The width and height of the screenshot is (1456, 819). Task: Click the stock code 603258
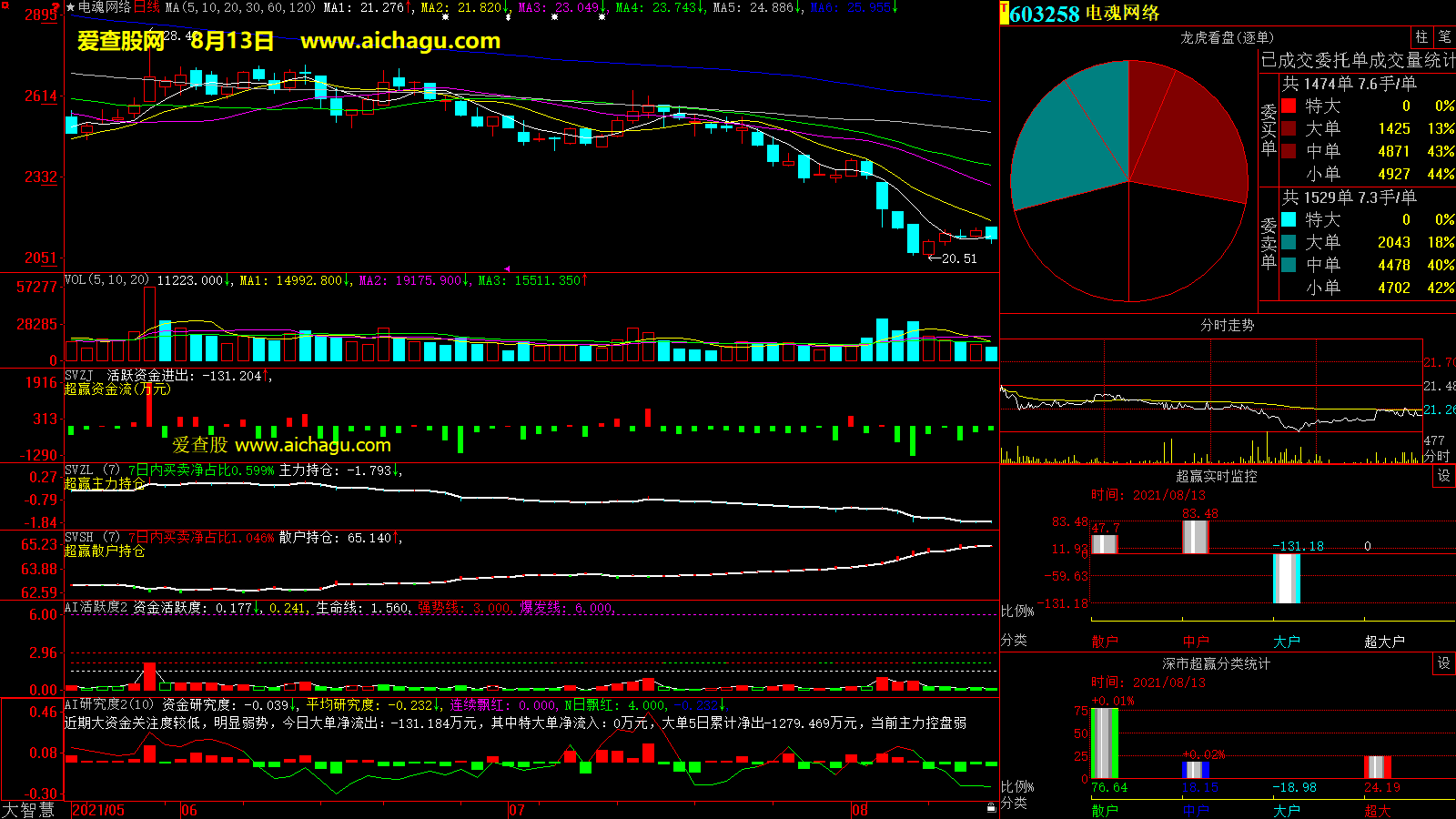[x=1045, y=14]
